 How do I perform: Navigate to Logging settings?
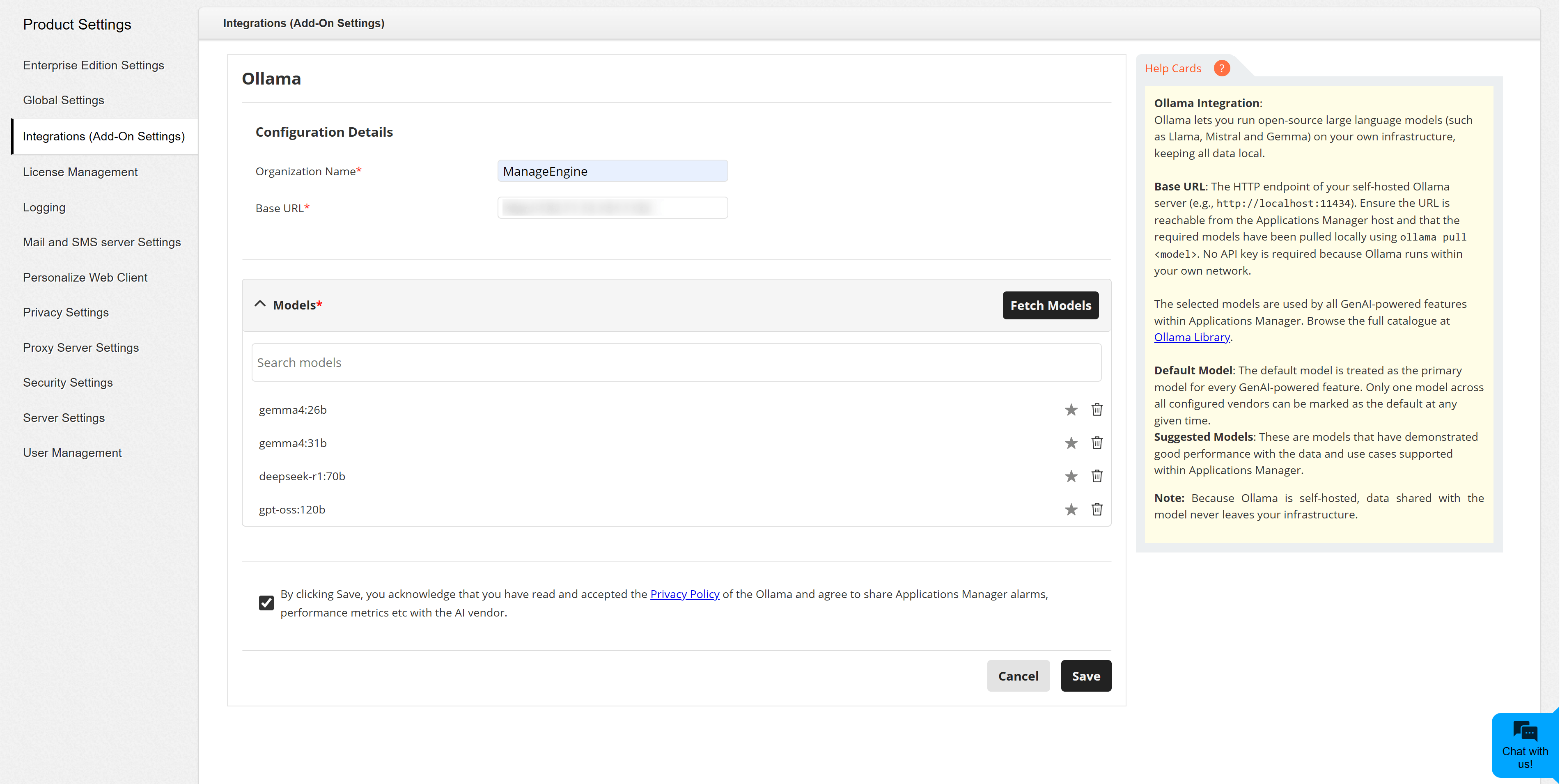pyautogui.click(x=44, y=207)
